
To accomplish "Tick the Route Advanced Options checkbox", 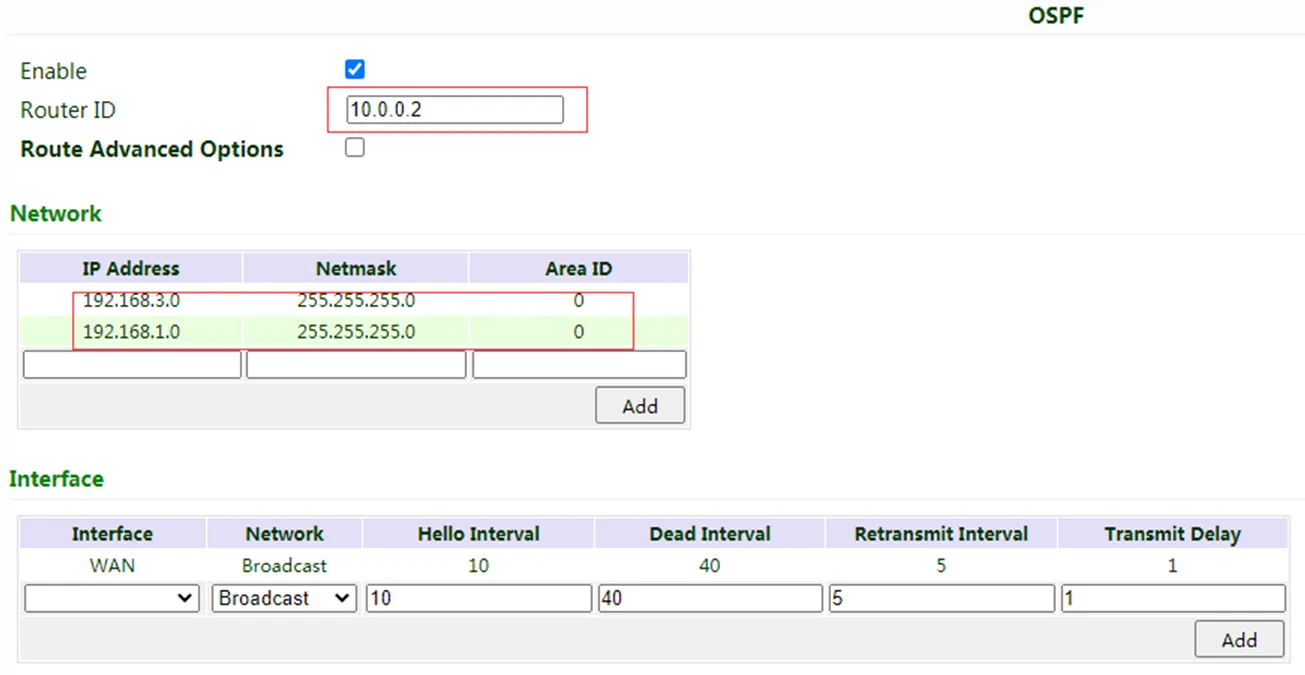I will pyautogui.click(x=354, y=148).
